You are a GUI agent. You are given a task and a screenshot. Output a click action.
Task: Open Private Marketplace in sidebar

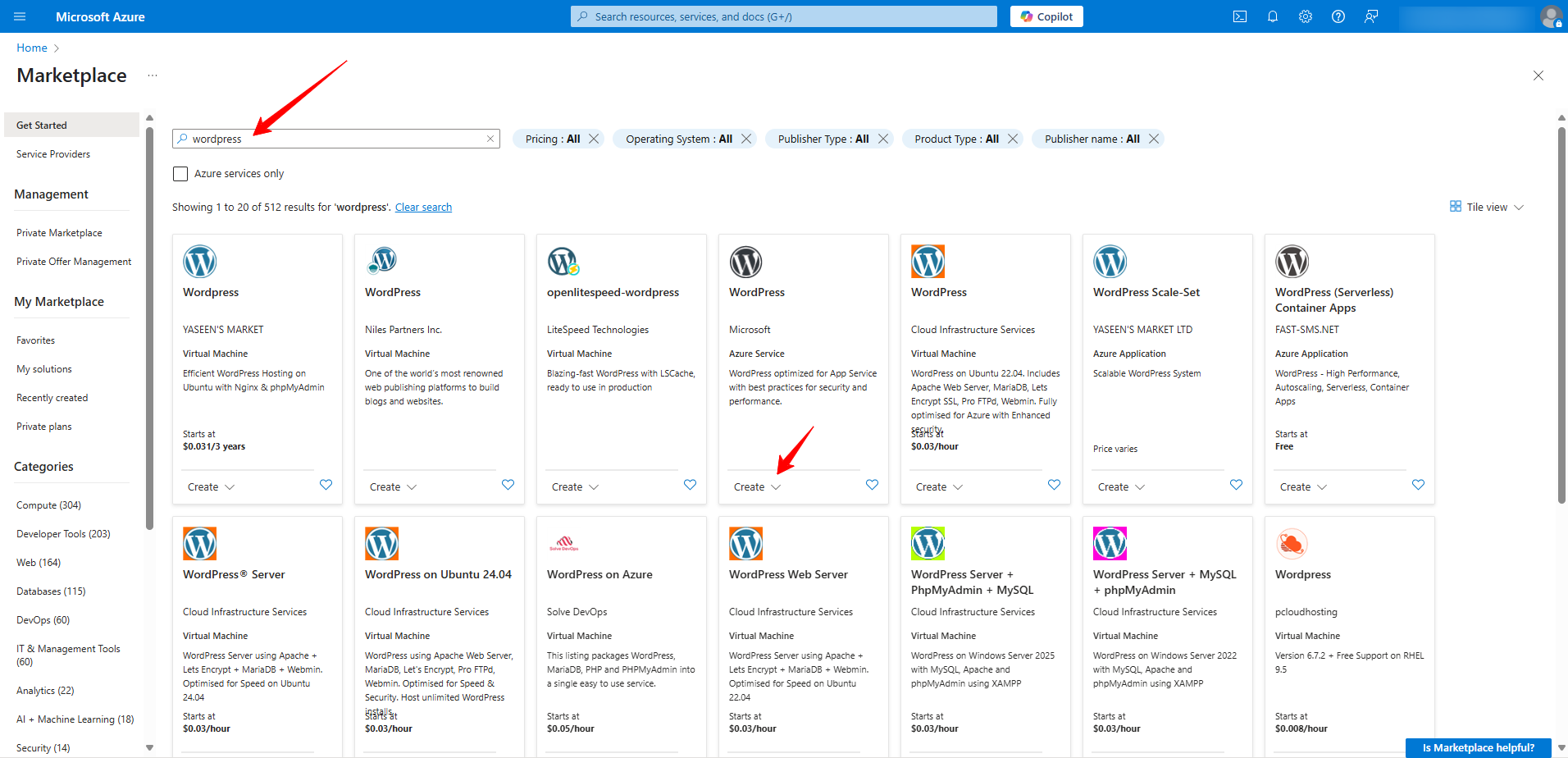(x=59, y=233)
